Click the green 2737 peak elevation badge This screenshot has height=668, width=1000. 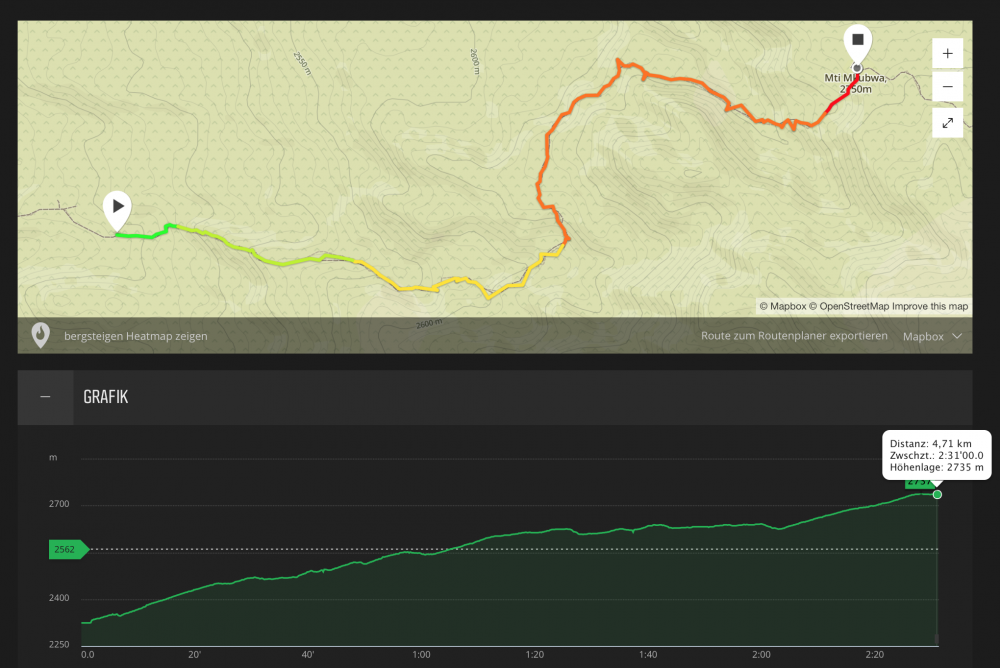tap(918, 483)
